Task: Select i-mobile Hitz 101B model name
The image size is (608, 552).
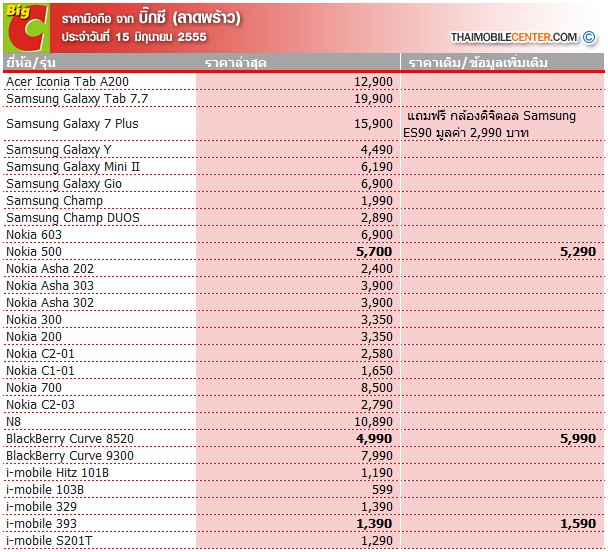Action: point(57,473)
